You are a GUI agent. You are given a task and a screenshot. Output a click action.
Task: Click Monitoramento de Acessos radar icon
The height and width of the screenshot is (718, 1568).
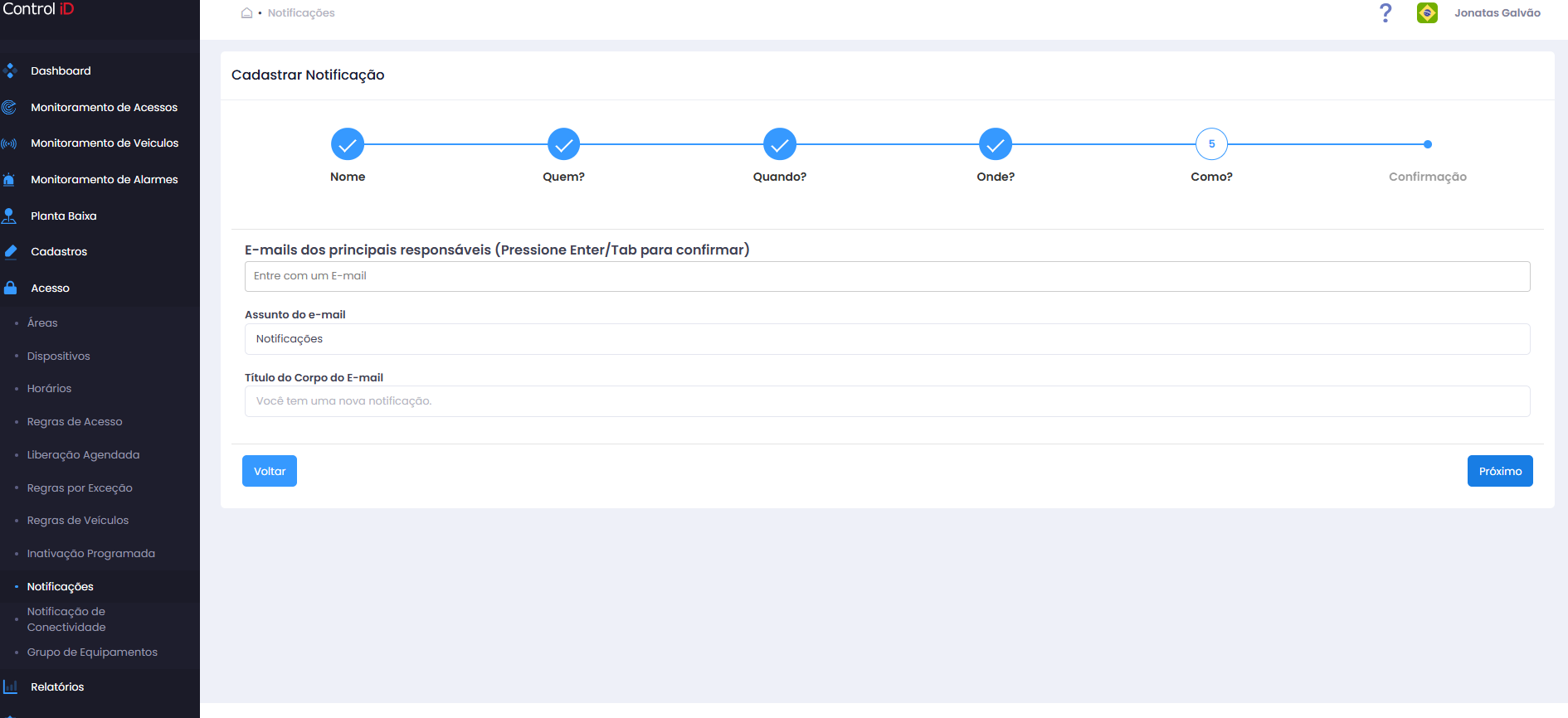(9, 107)
